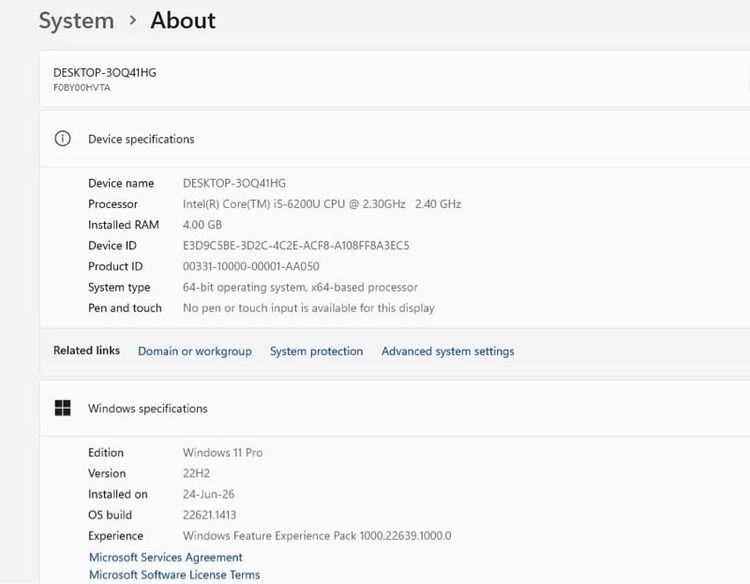Screen dimensions: 750x584
Task: Select Edition value Windows 11 Pro
Action: click(x=223, y=452)
